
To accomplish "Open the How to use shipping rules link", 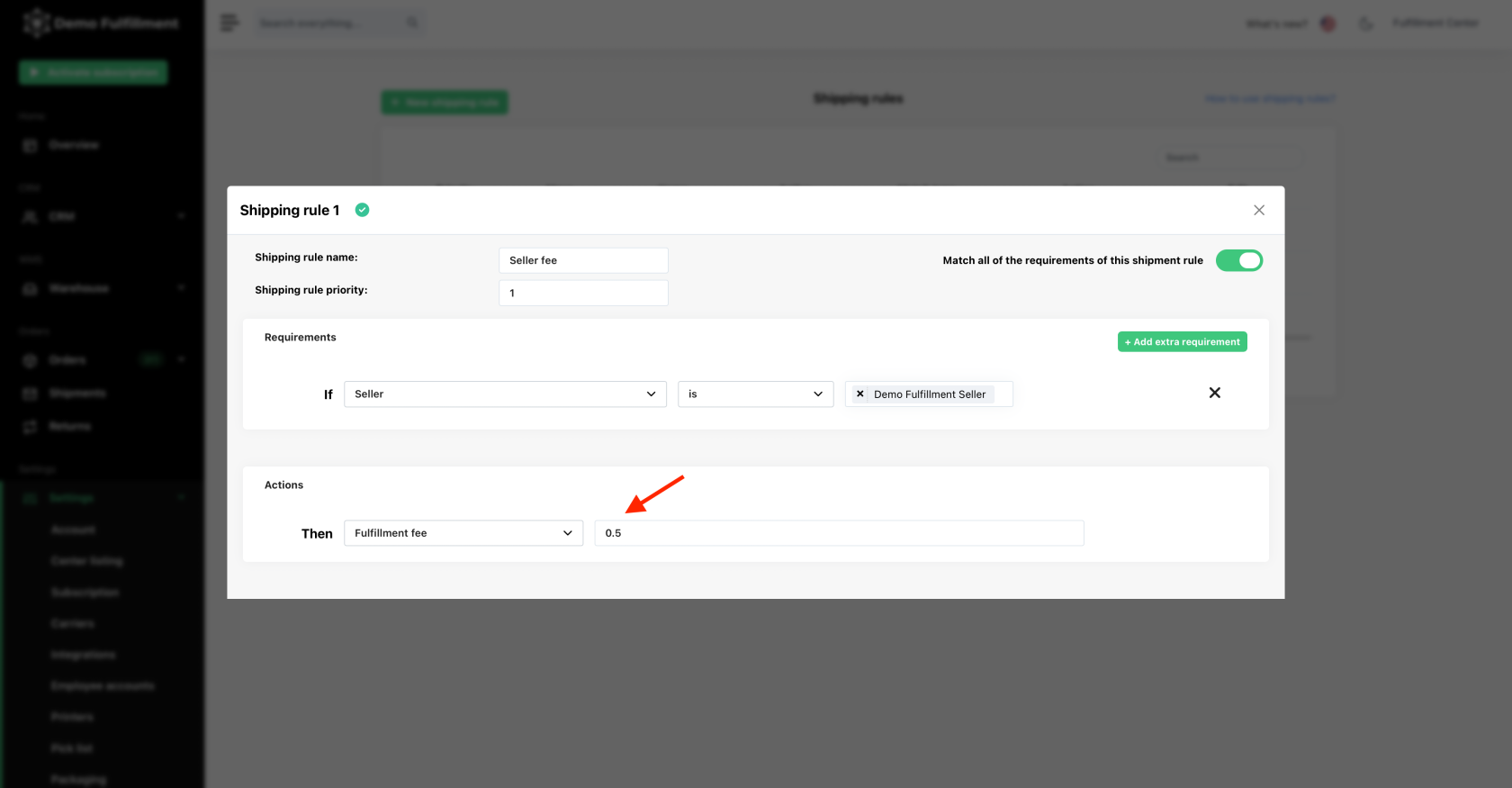I will [1270, 99].
